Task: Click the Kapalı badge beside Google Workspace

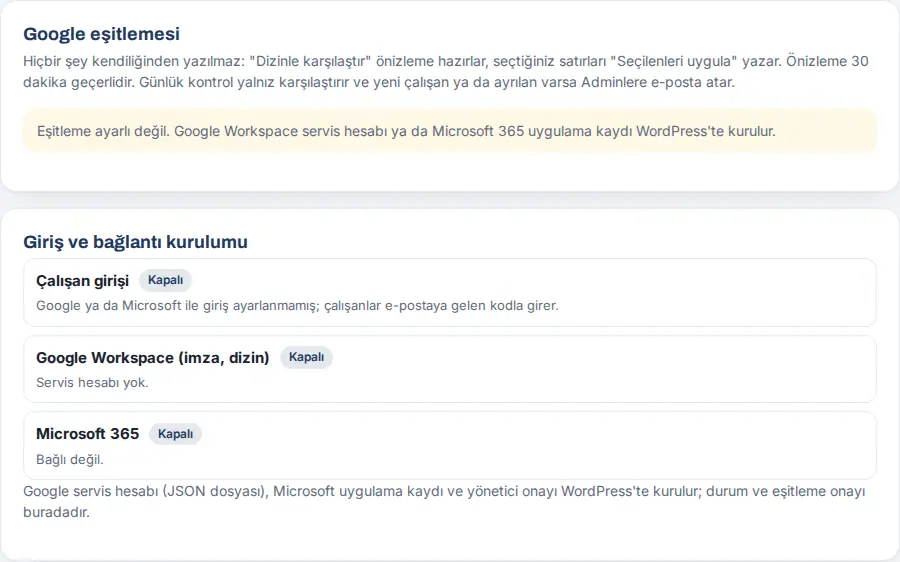Action: click(x=306, y=357)
